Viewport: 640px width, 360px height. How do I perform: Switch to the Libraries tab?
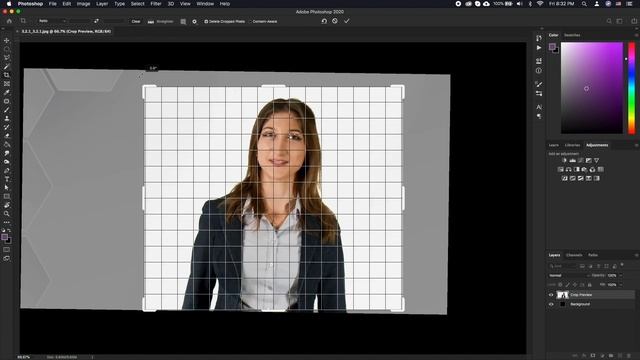tap(572, 145)
